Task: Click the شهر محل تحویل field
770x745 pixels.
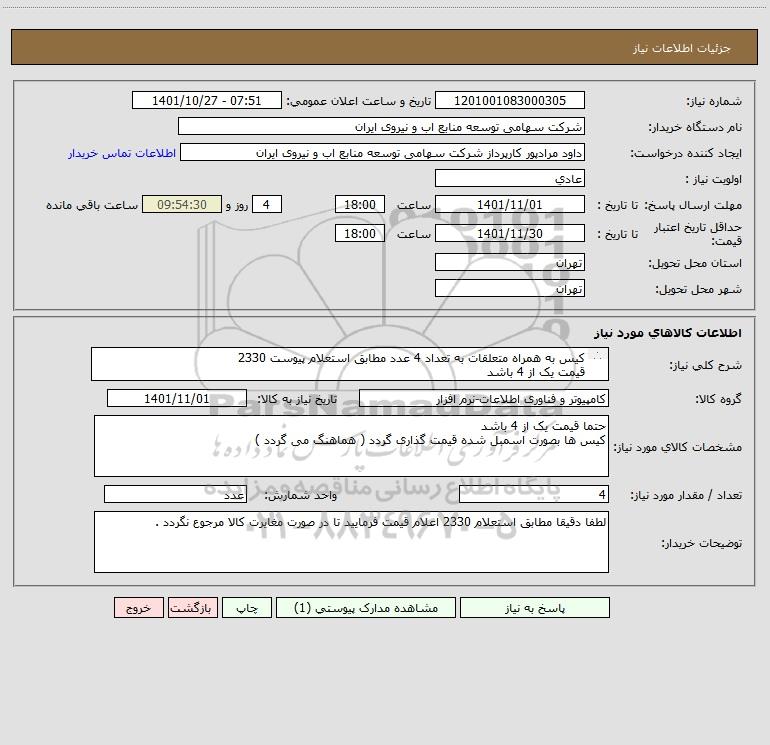Action: (510, 289)
